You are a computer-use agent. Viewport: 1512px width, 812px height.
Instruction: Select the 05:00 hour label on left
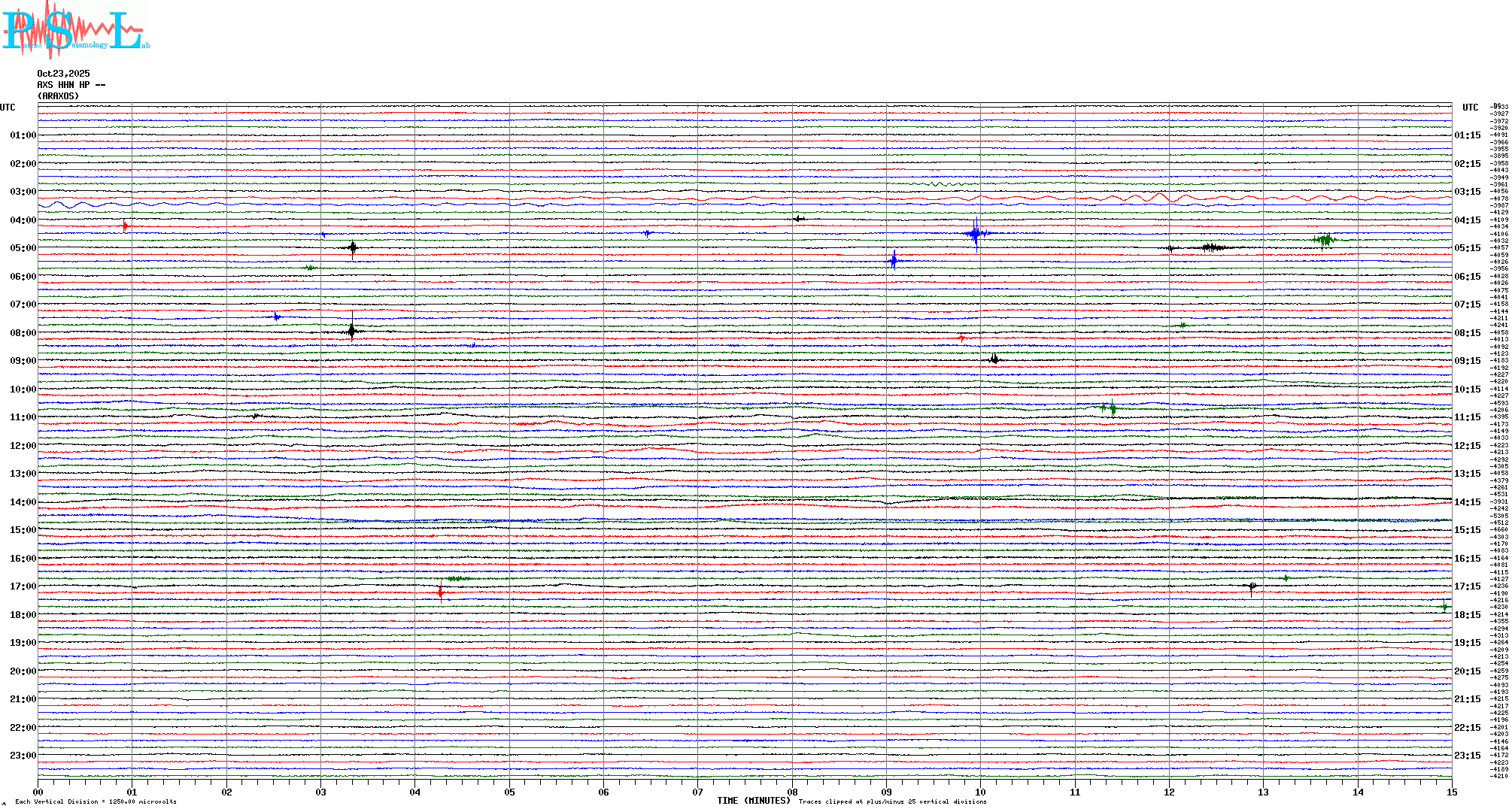click(23, 248)
